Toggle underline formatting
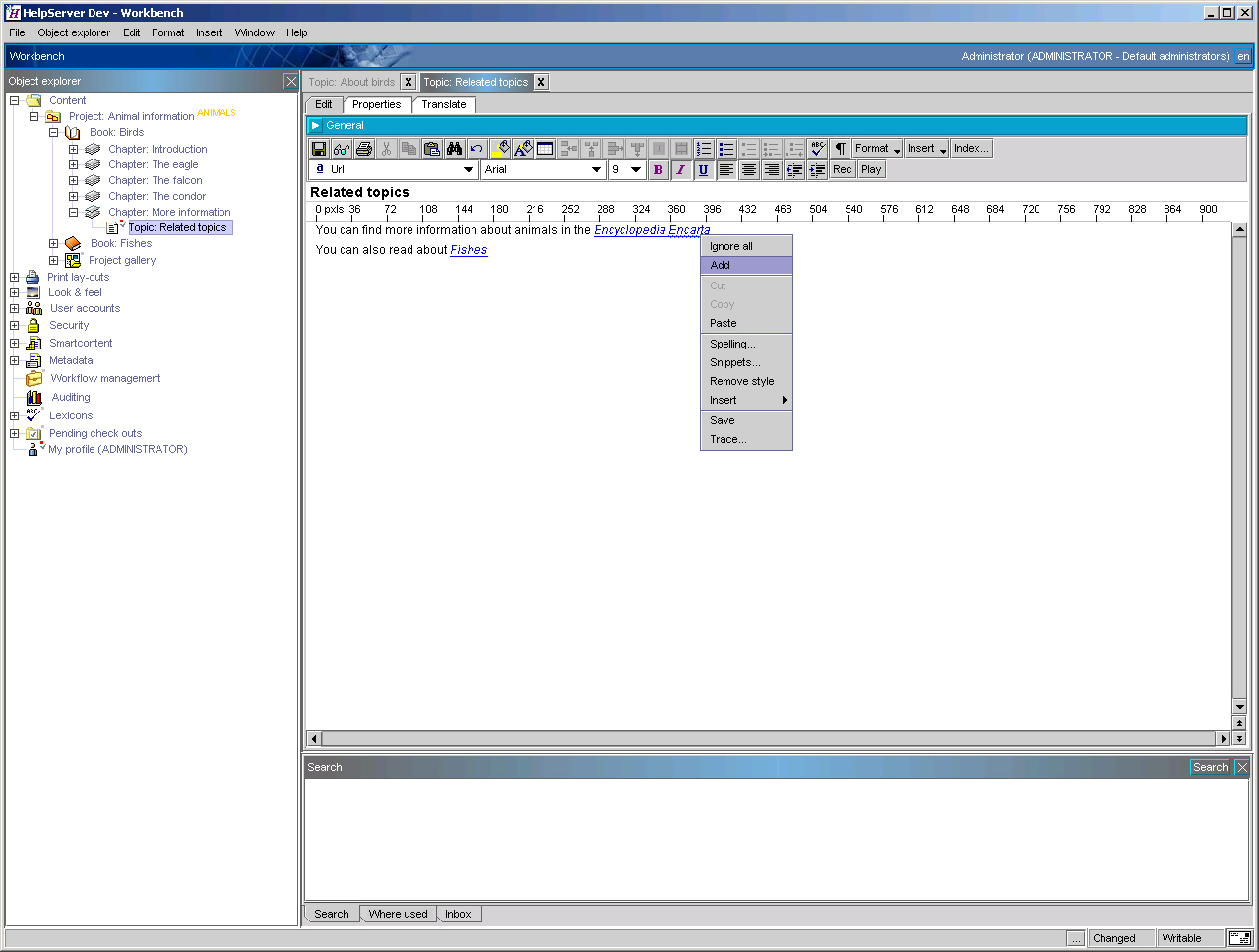 coord(703,170)
